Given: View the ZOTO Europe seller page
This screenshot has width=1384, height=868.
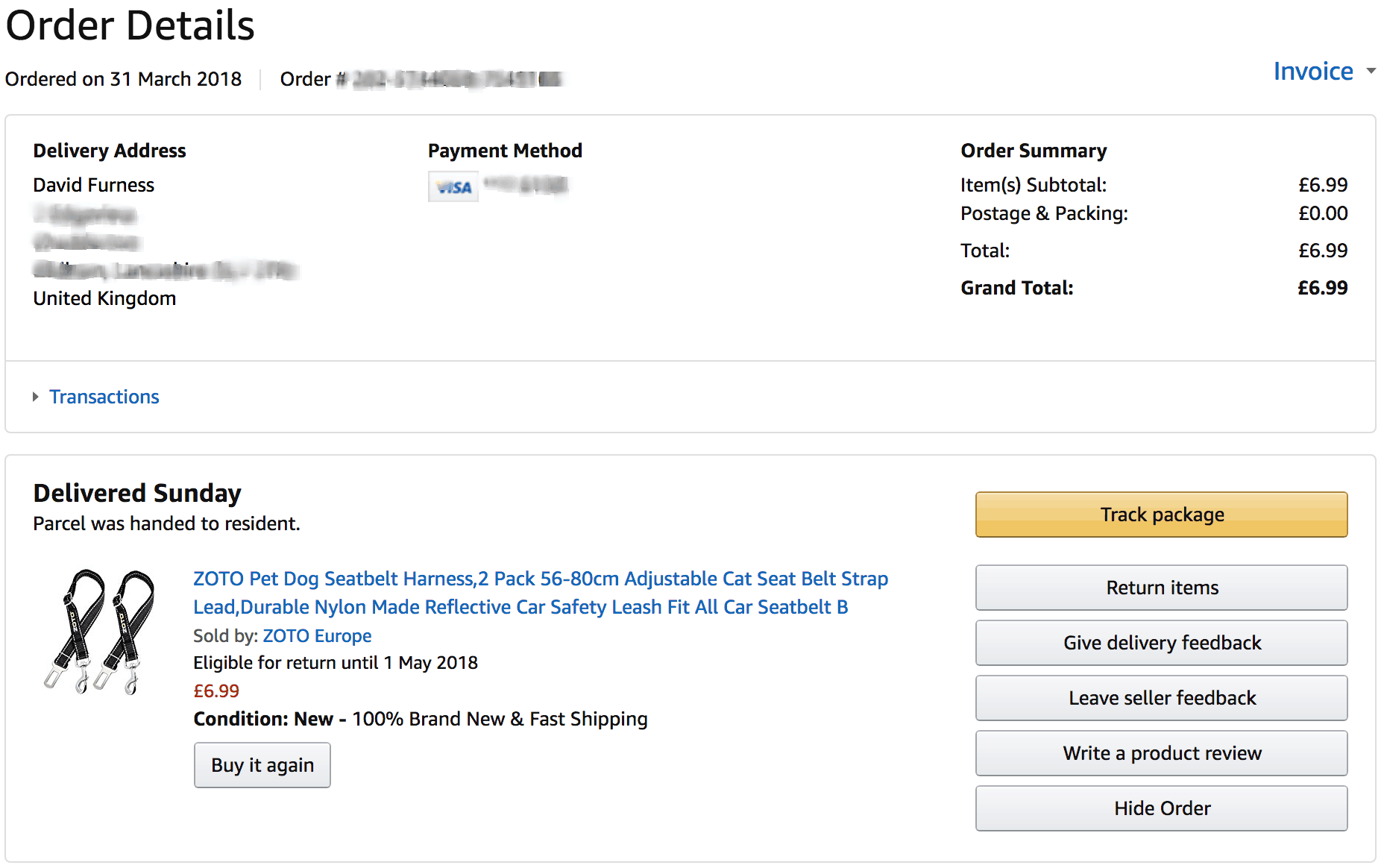Looking at the screenshot, I should [316, 635].
